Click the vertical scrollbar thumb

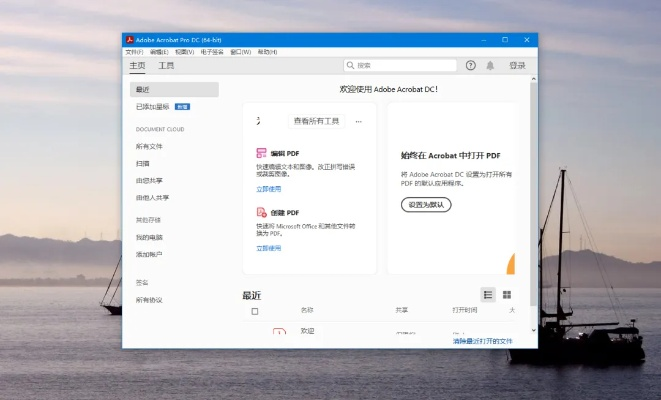coord(534,194)
